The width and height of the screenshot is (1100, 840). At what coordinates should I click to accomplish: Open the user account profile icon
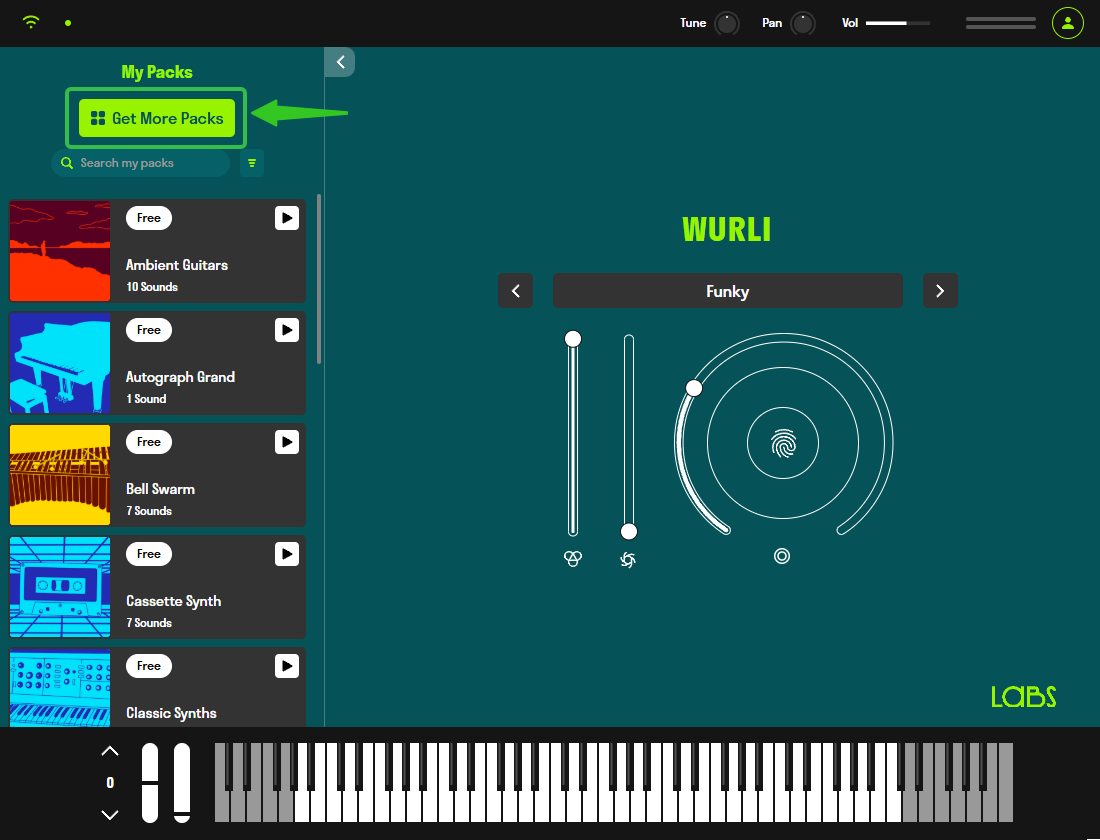[x=1068, y=23]
